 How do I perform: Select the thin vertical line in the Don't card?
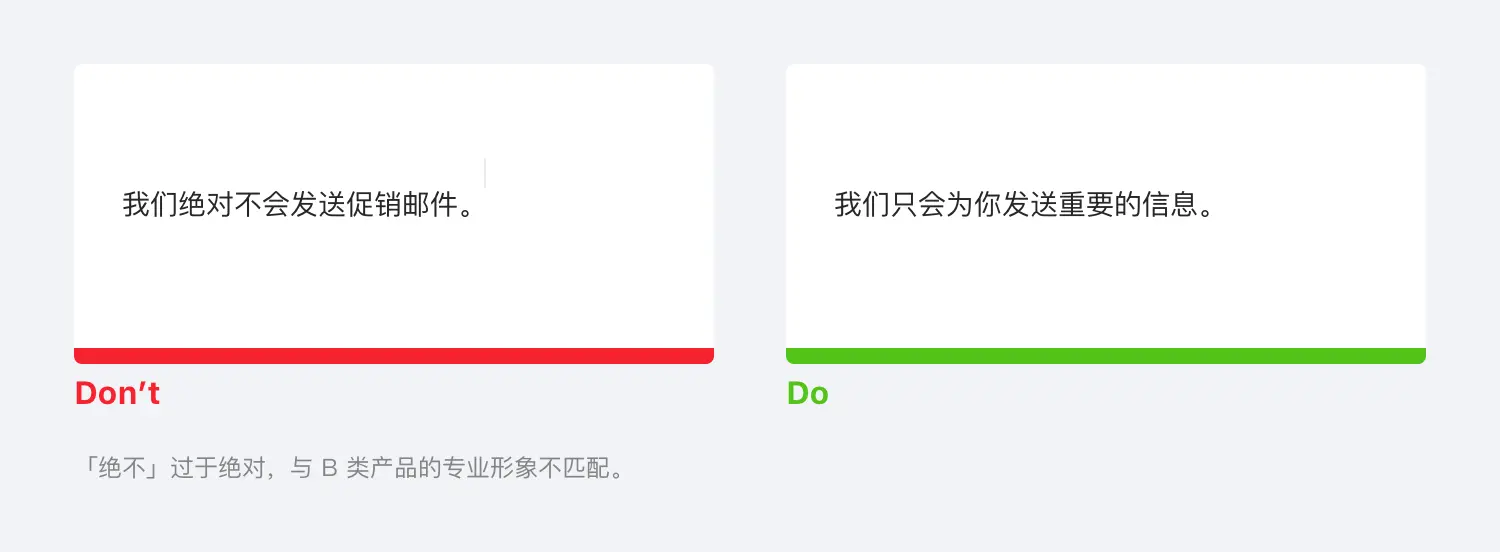click(x=485, y=173)
